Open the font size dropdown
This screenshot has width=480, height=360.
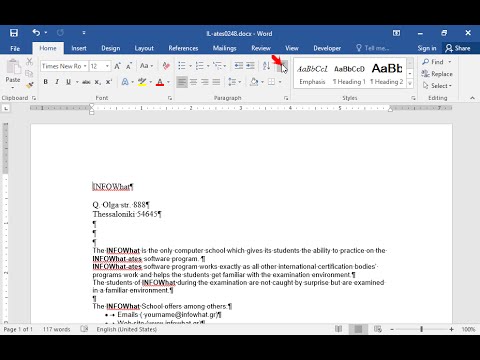(x=107, y=66)
